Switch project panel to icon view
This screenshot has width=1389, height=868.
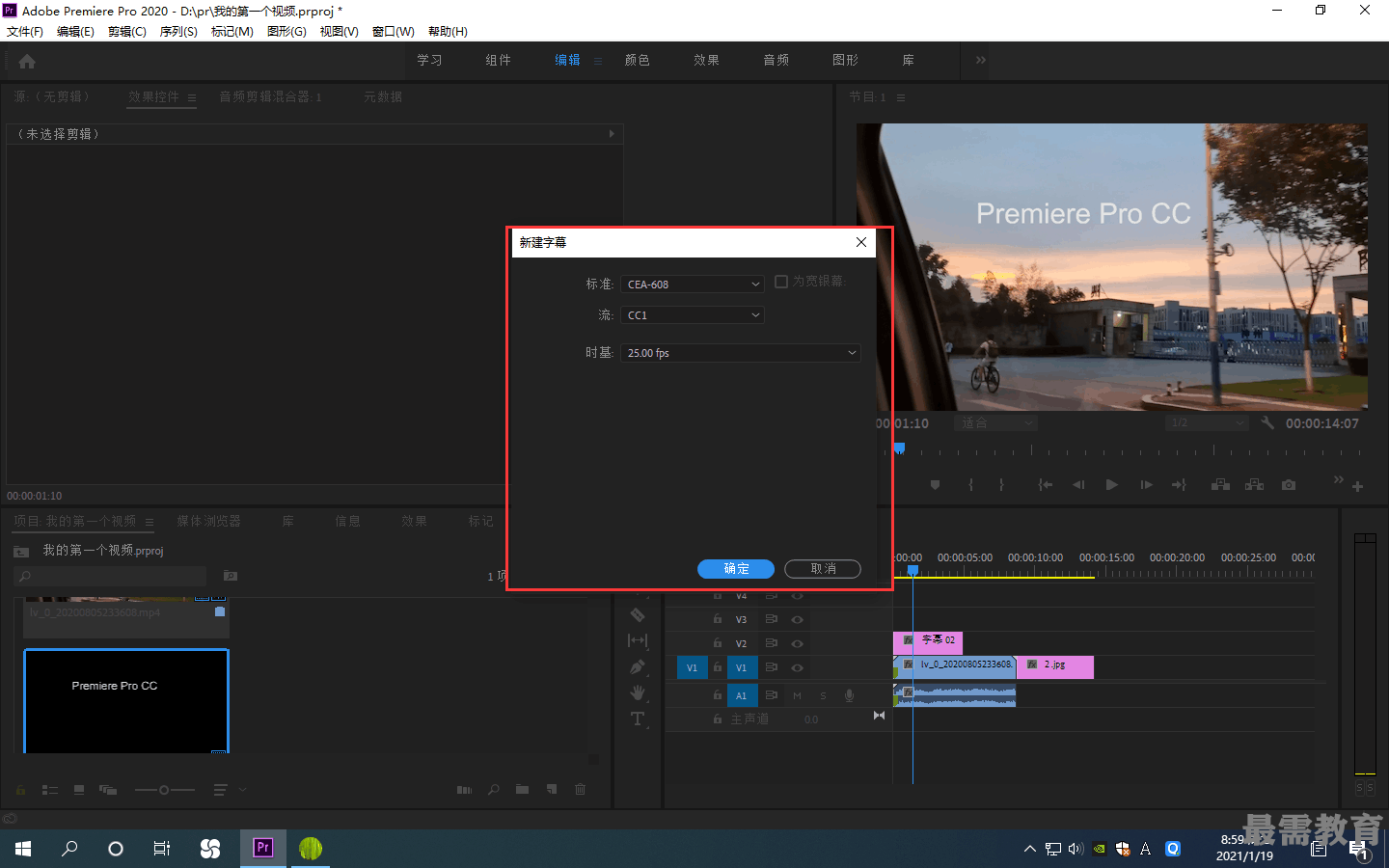pyautogui.click(x=79, y=790)
